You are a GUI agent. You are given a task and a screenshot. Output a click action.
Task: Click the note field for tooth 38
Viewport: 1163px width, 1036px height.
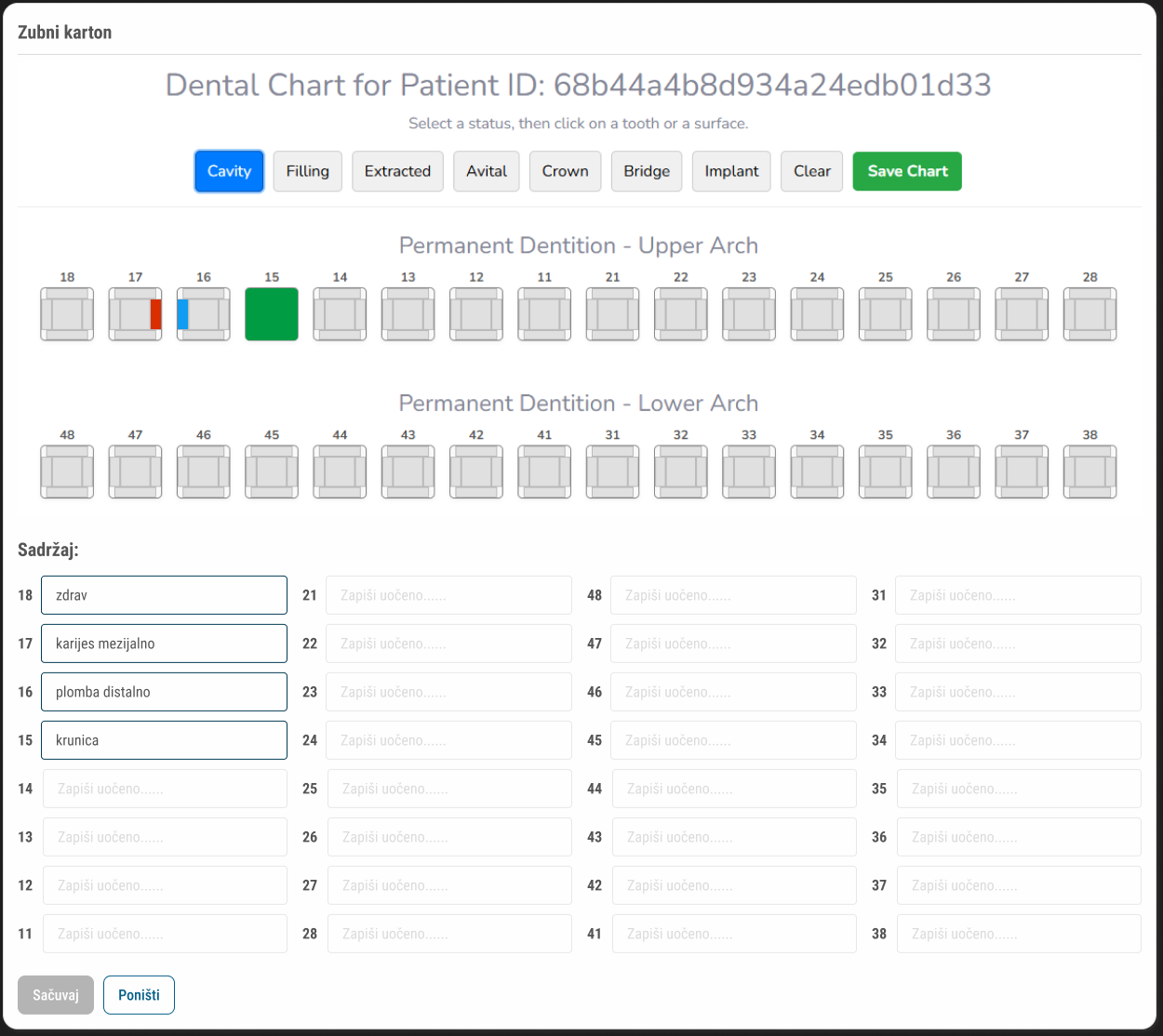pos(1019,934)
